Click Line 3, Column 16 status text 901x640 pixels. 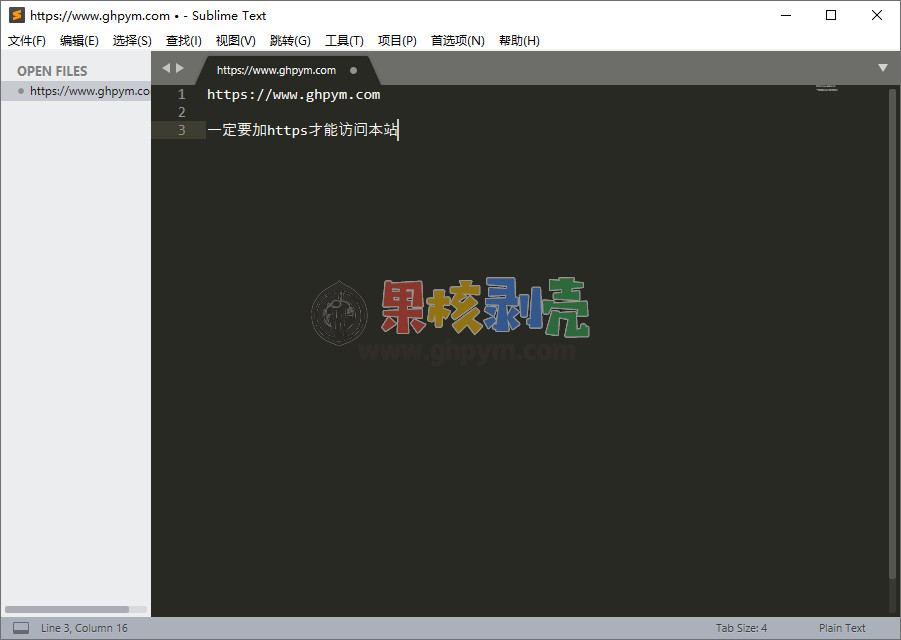84,628
